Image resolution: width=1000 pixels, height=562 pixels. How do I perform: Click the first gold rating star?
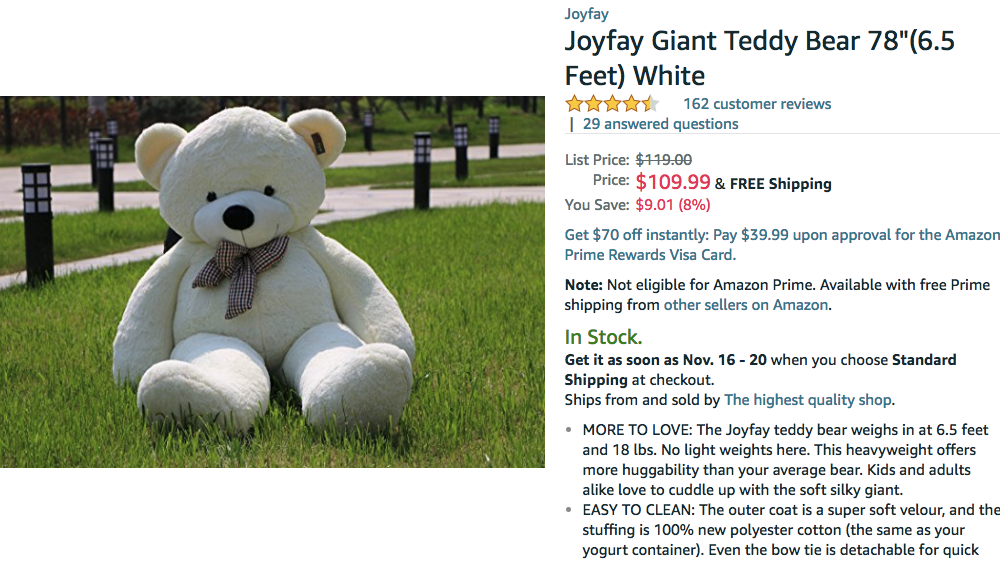574,103
